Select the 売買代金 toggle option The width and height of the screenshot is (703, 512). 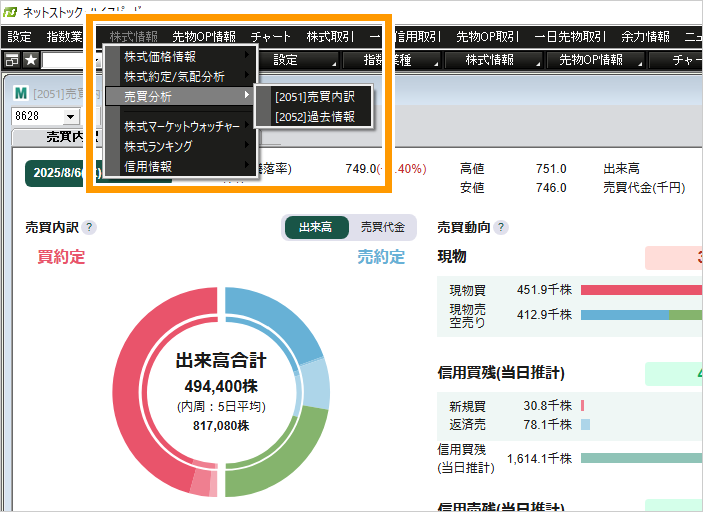click(x=383, y=227)
